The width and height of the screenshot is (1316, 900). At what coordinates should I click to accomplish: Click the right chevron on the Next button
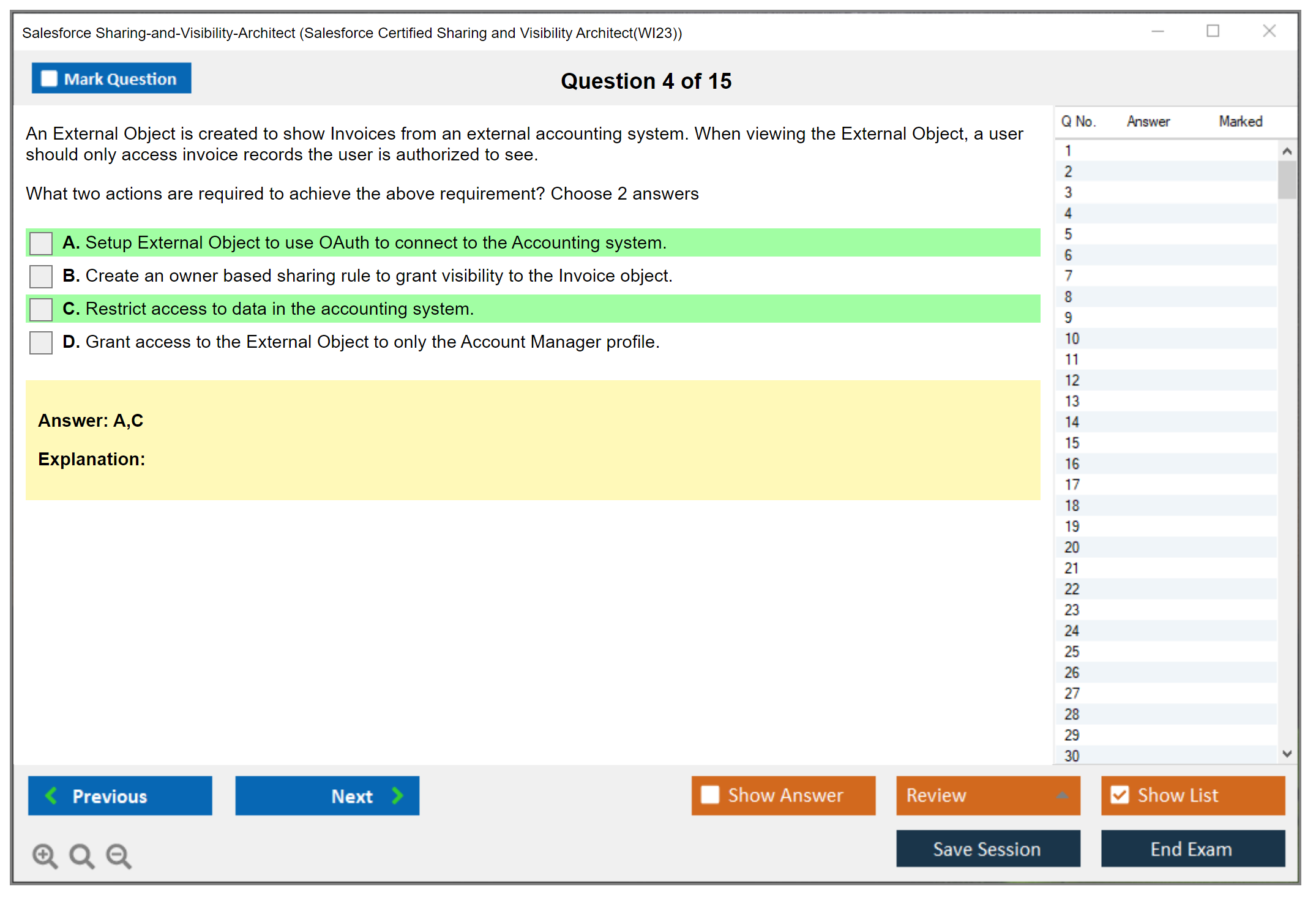click(398, 795)
